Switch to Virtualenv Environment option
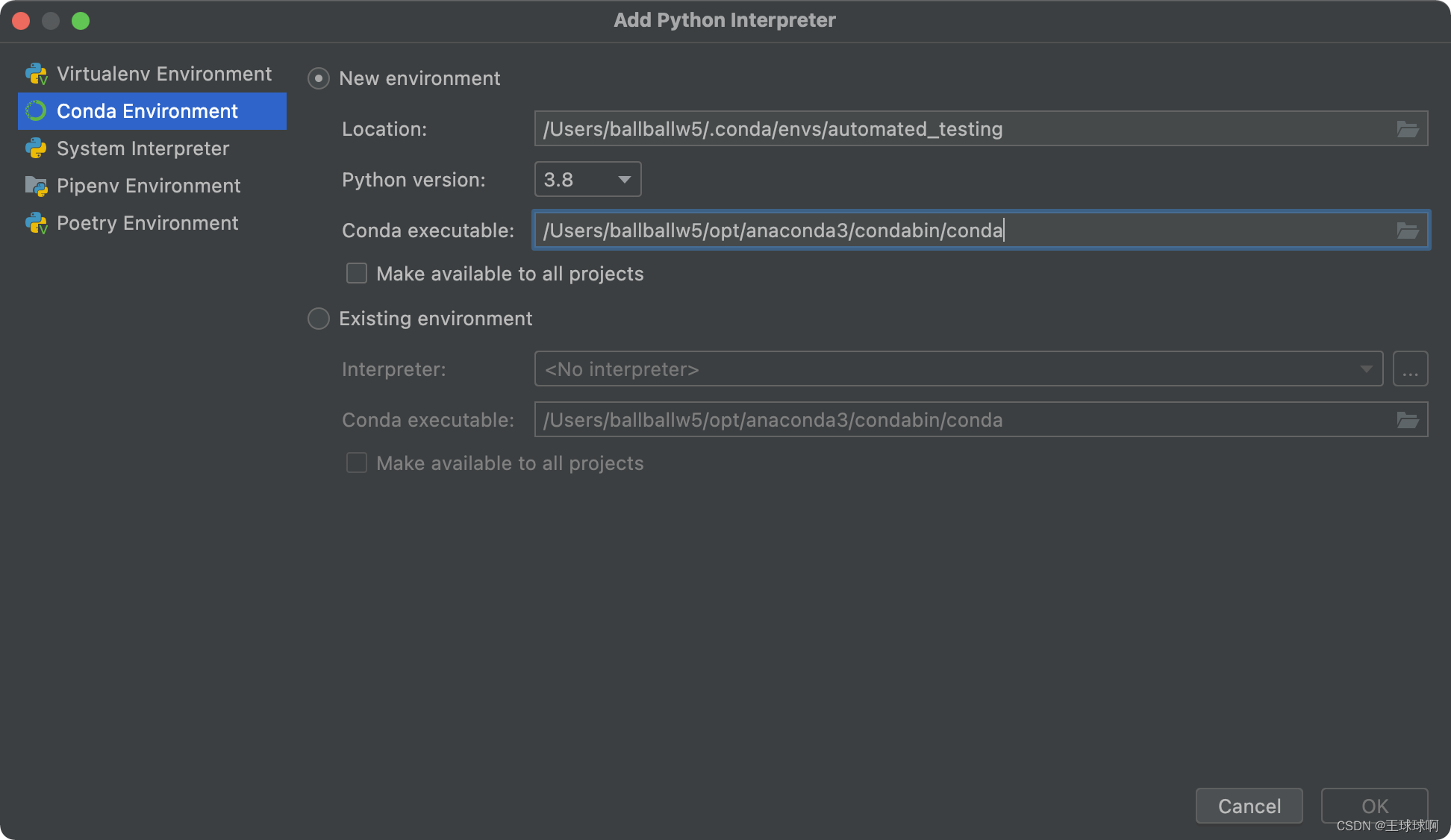 164,74
